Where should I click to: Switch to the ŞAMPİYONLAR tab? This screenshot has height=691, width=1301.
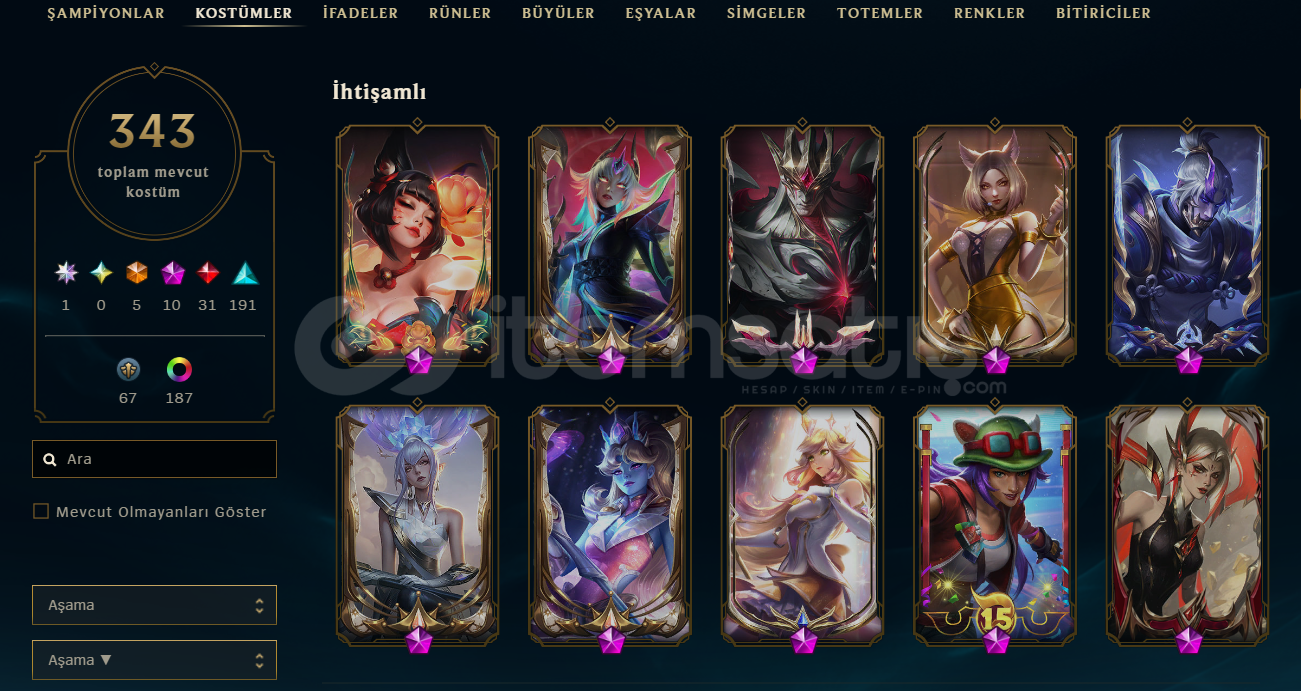tap(106, 13)
